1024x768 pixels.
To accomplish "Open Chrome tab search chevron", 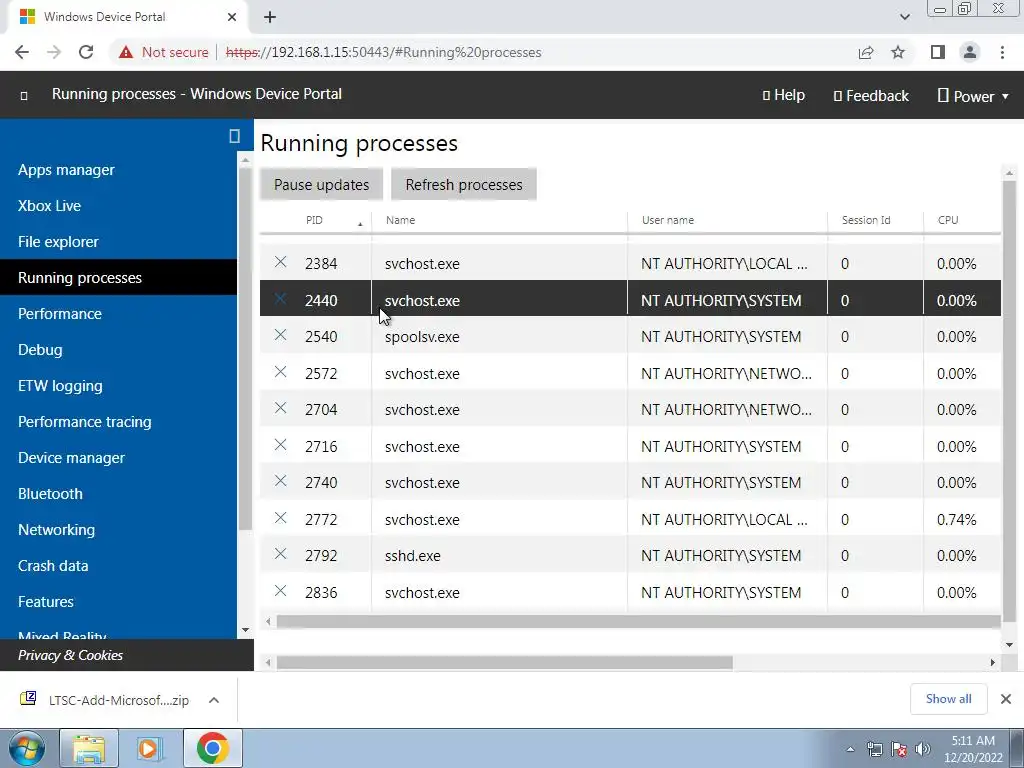I will (904, 17).
